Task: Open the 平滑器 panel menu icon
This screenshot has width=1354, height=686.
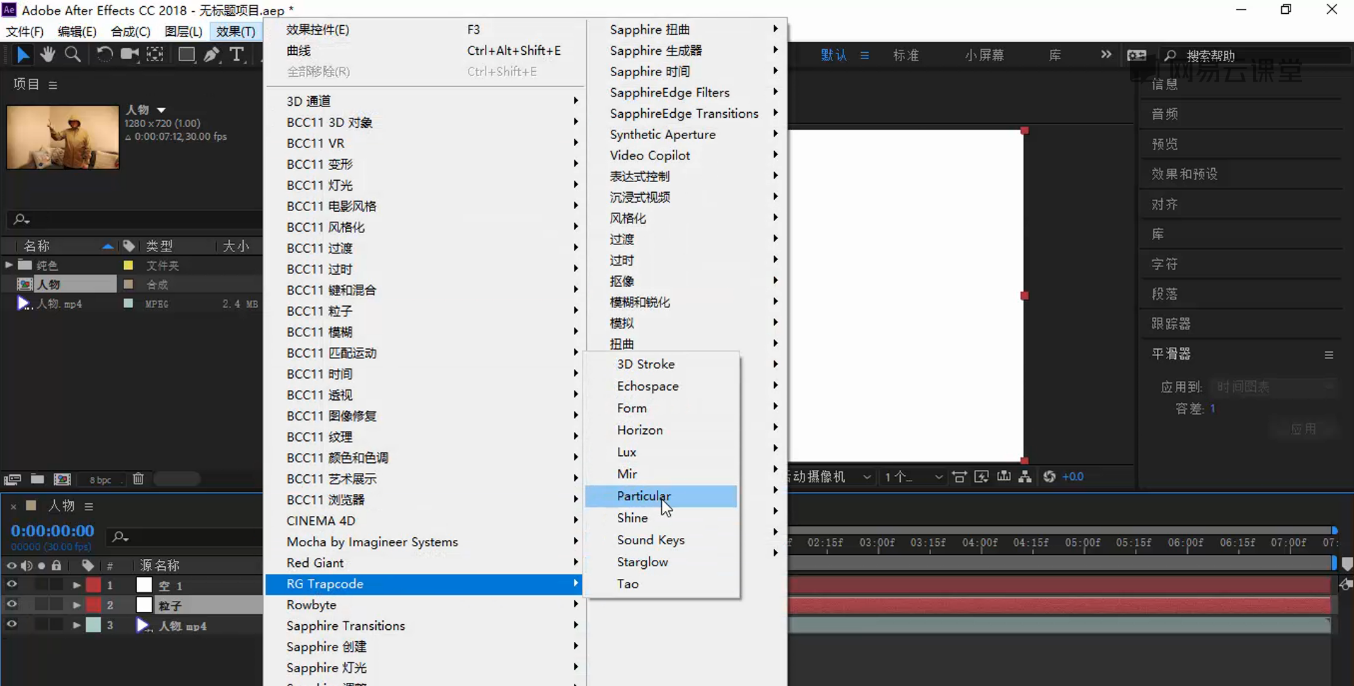Action: pos(1329,354)
